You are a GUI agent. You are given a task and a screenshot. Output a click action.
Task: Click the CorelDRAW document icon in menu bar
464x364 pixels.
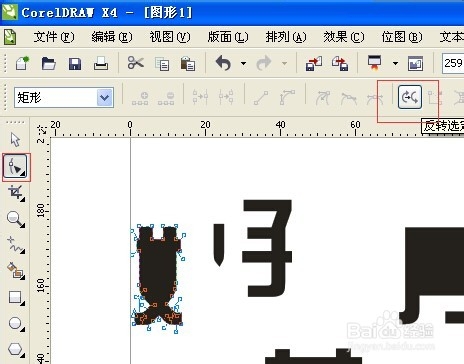[10, 37]
